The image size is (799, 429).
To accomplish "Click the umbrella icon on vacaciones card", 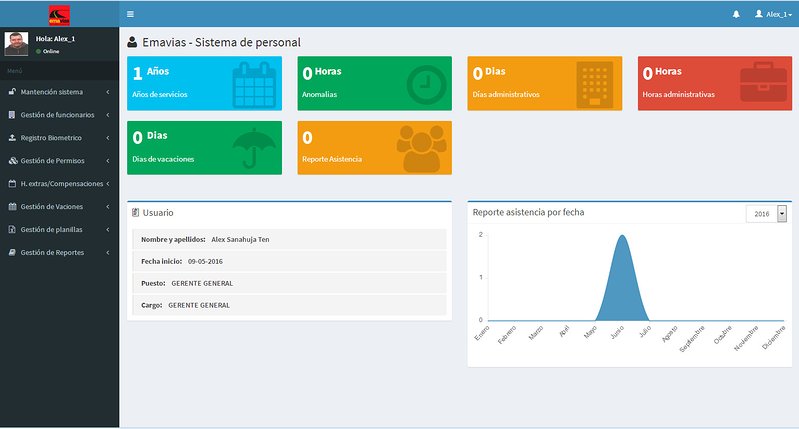I will point(254,149).
